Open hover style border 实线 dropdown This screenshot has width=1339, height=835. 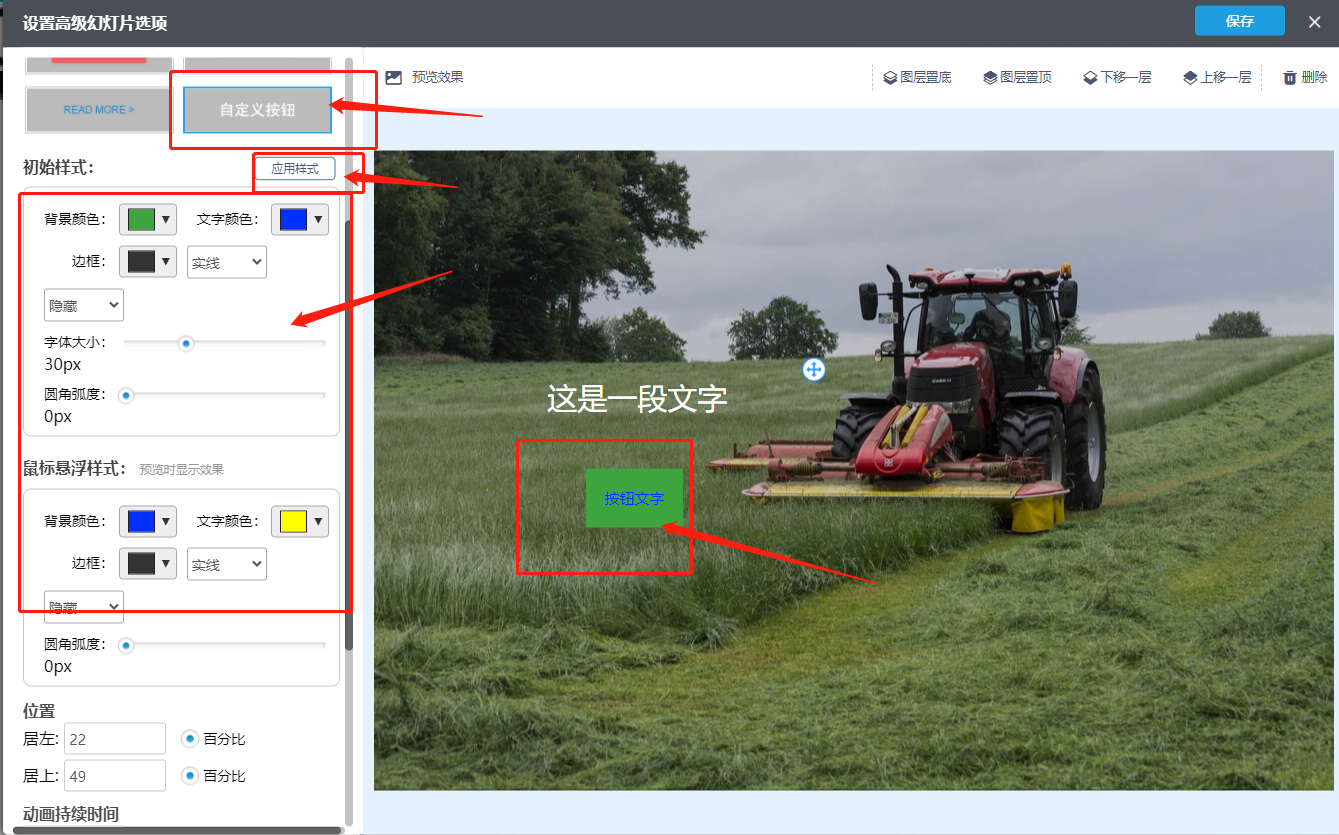(227, 564)
